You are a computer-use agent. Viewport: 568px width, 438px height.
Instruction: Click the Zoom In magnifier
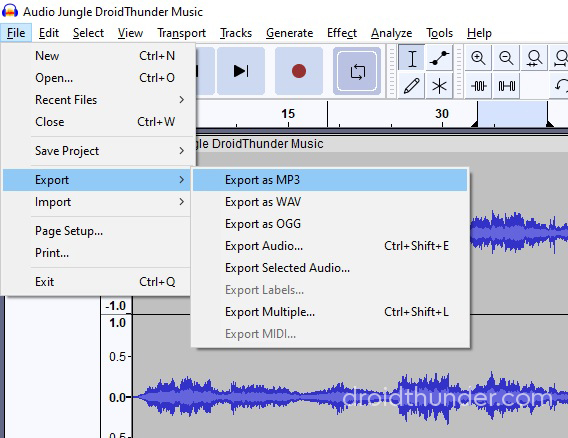coord(478,58)
